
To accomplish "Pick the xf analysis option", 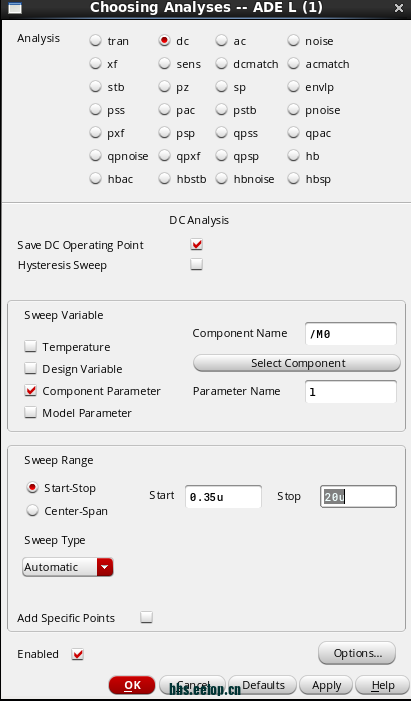I will (x=95, y=64).
